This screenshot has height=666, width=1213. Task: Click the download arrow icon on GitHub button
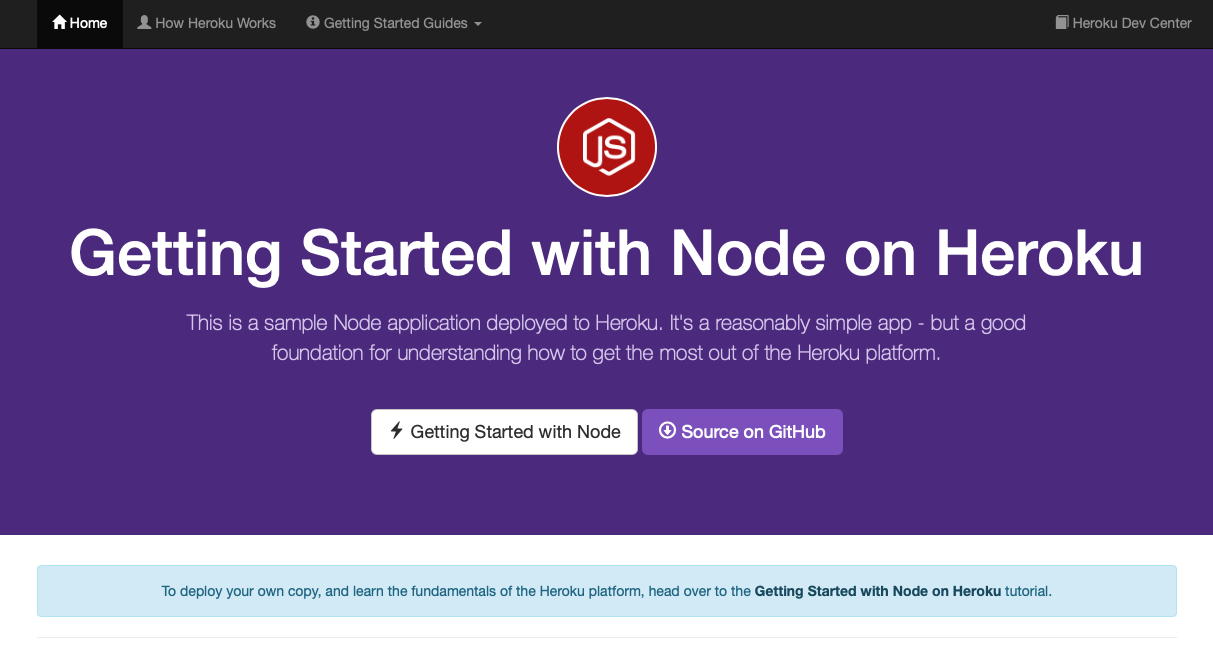[x=667, y=431]
